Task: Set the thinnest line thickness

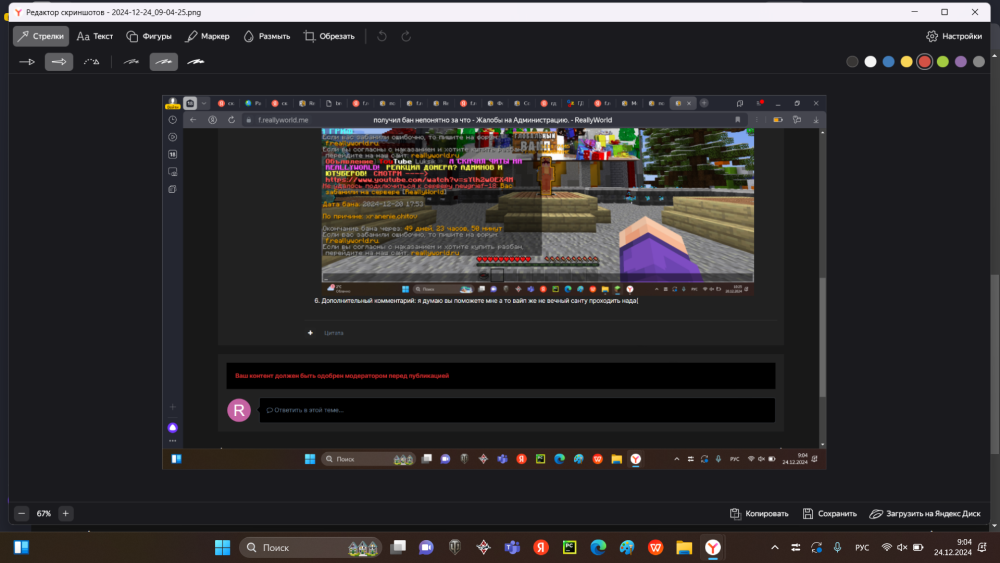Action: (131, 62)
